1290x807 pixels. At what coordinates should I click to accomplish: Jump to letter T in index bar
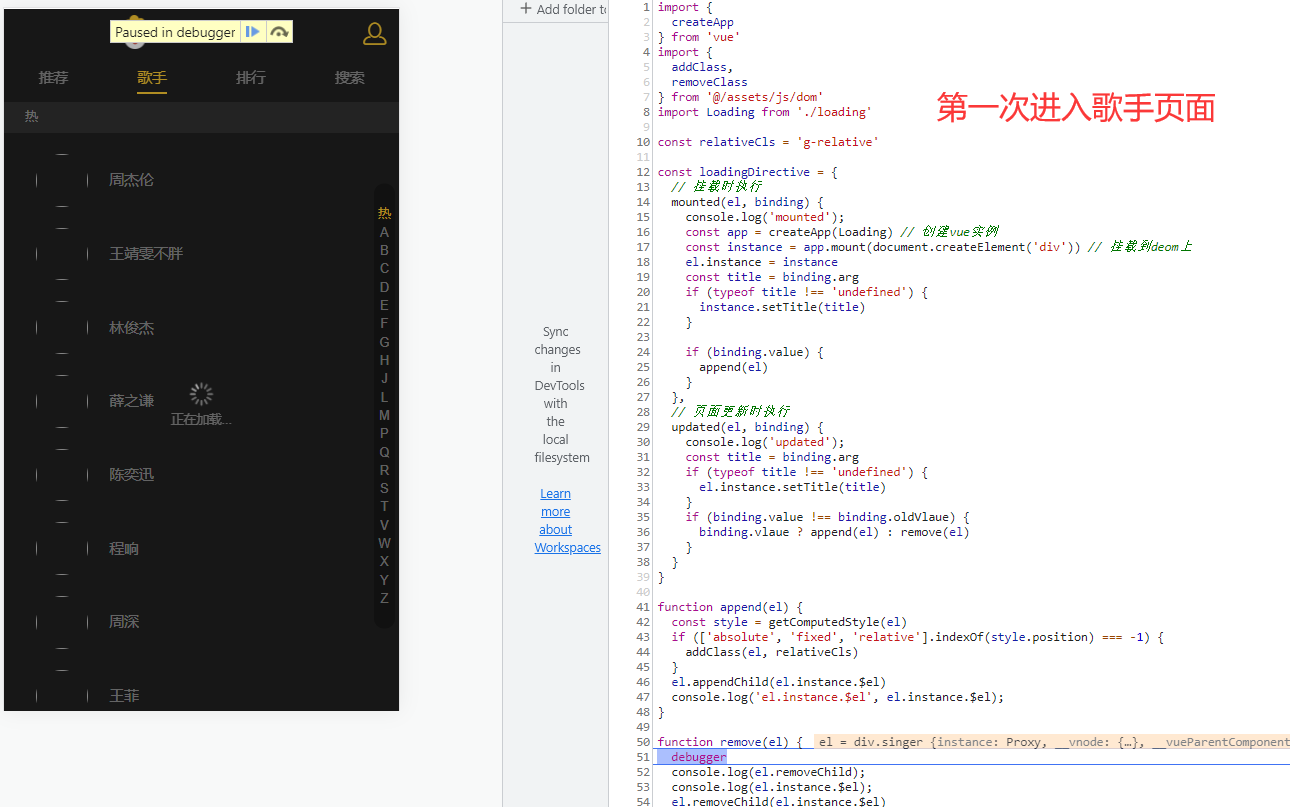point(384,506)
